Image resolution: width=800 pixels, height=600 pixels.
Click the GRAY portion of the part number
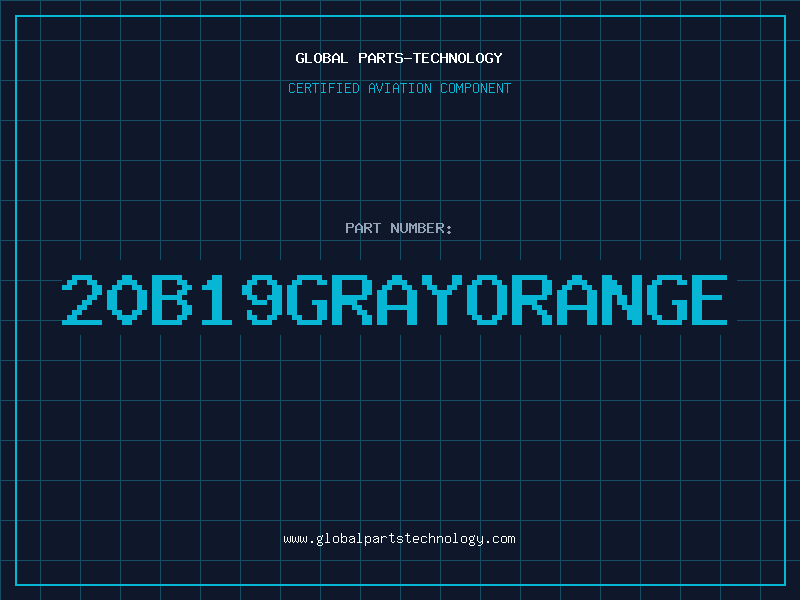375,300
